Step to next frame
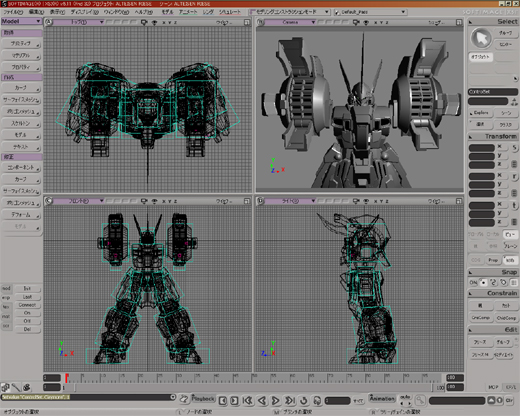This screenshot has height=416, width=520. click(x=234, y=400)
